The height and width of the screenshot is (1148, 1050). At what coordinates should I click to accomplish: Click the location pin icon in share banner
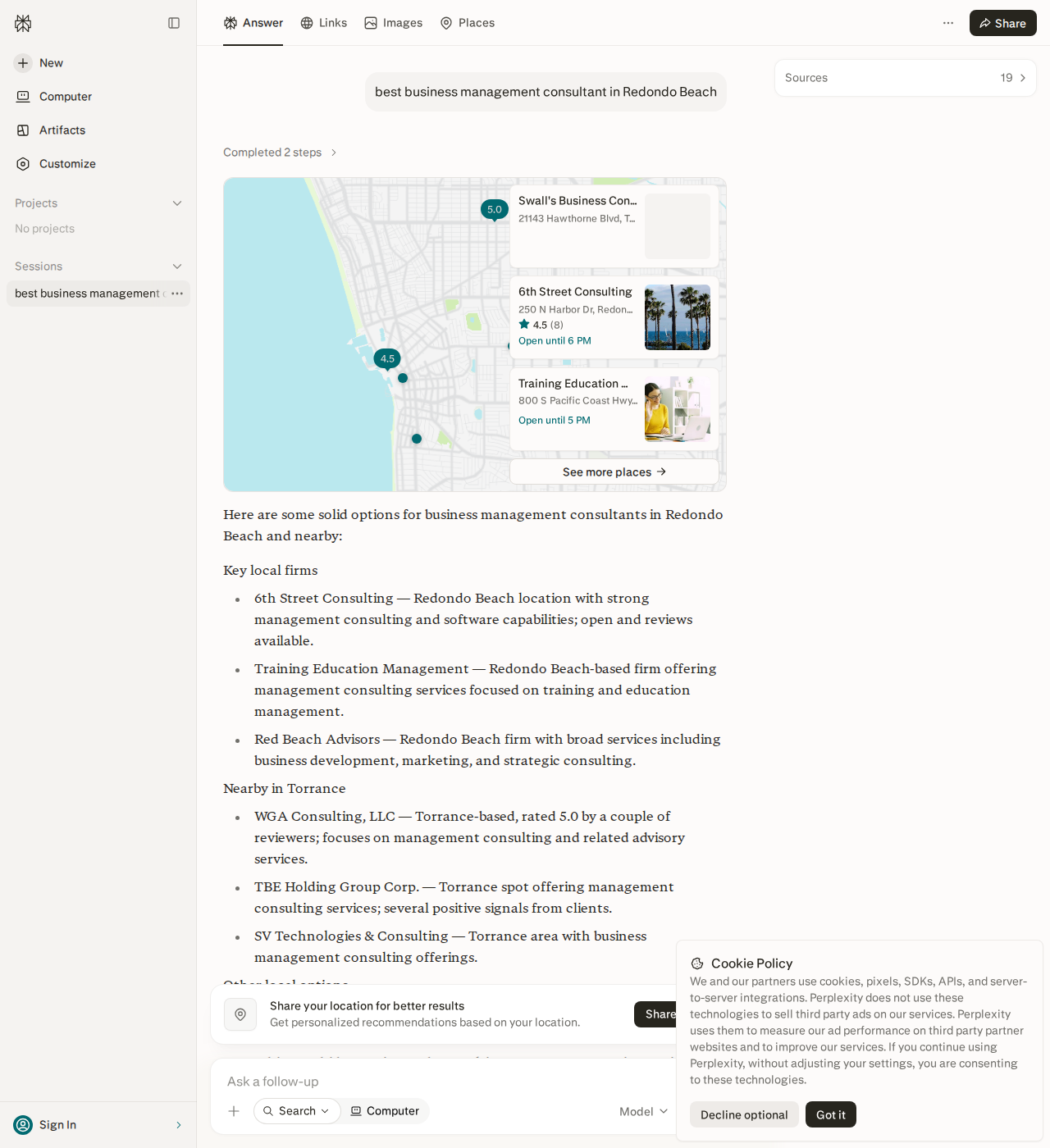pos(240,1014)
